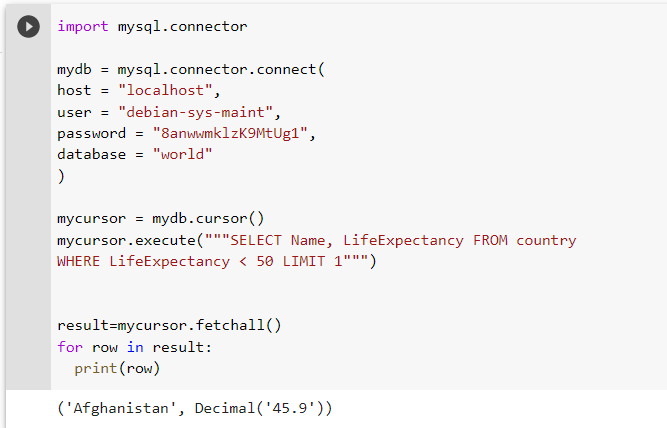667x428 pixels.
Task: Click the LifeExpectancy FROM country text
Action: coord(459,240)
